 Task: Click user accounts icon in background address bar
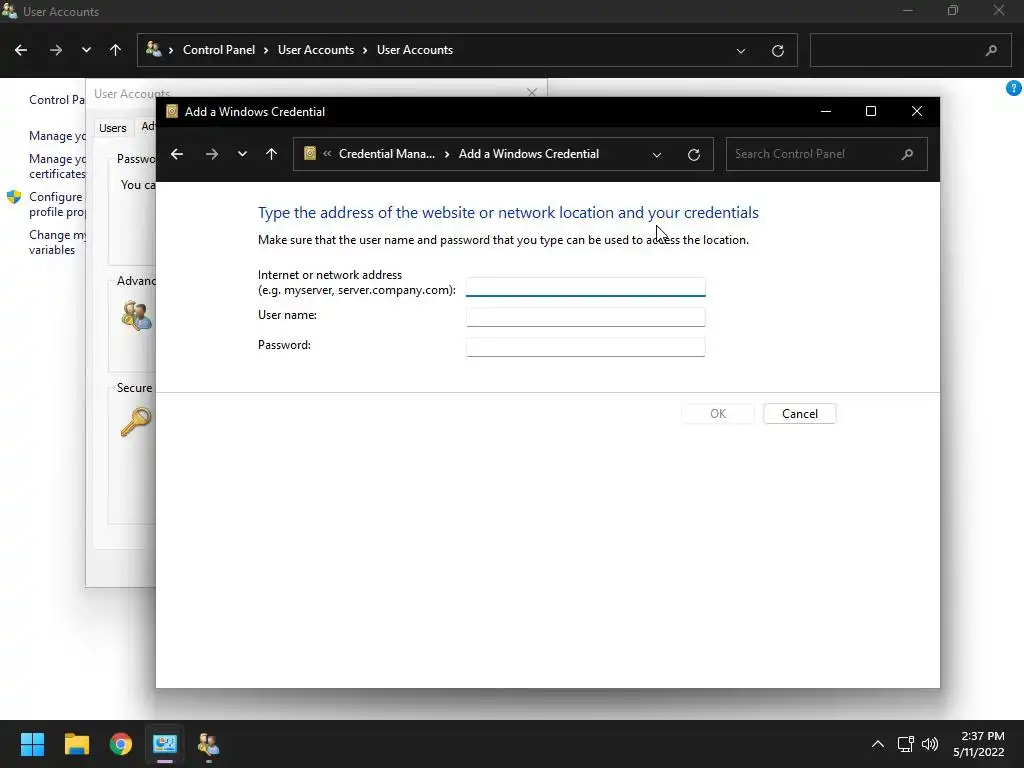pos(153,49)
